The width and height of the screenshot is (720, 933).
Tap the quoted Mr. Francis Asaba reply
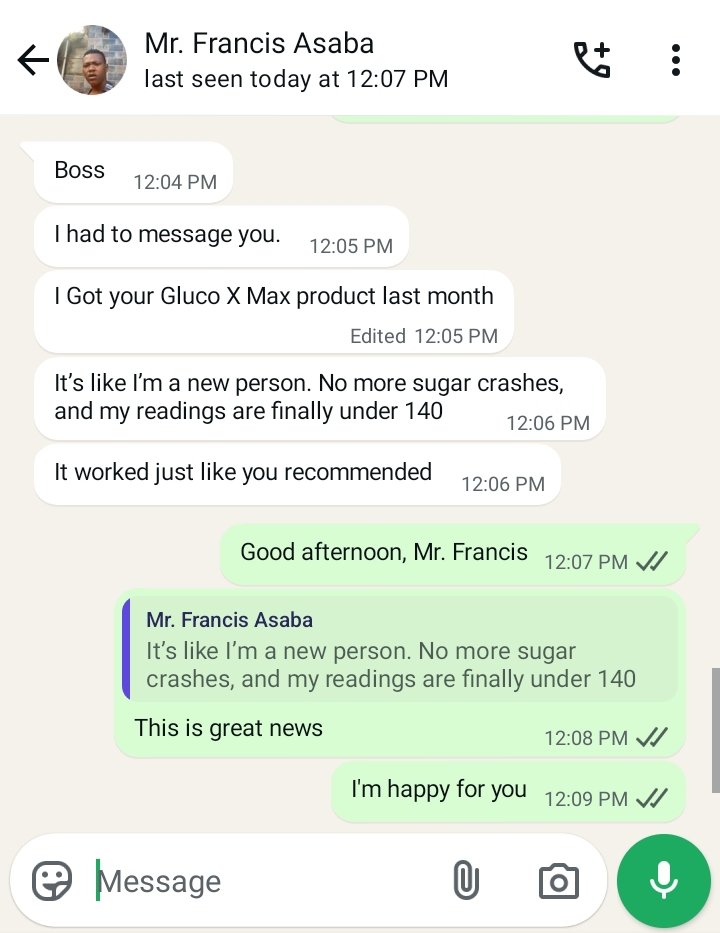pos(400,649)
